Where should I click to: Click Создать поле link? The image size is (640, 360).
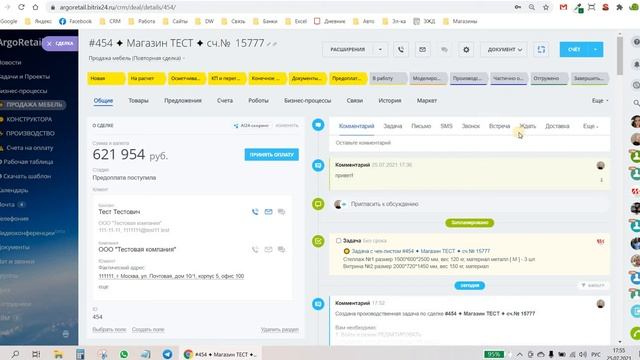pos(148,329)
